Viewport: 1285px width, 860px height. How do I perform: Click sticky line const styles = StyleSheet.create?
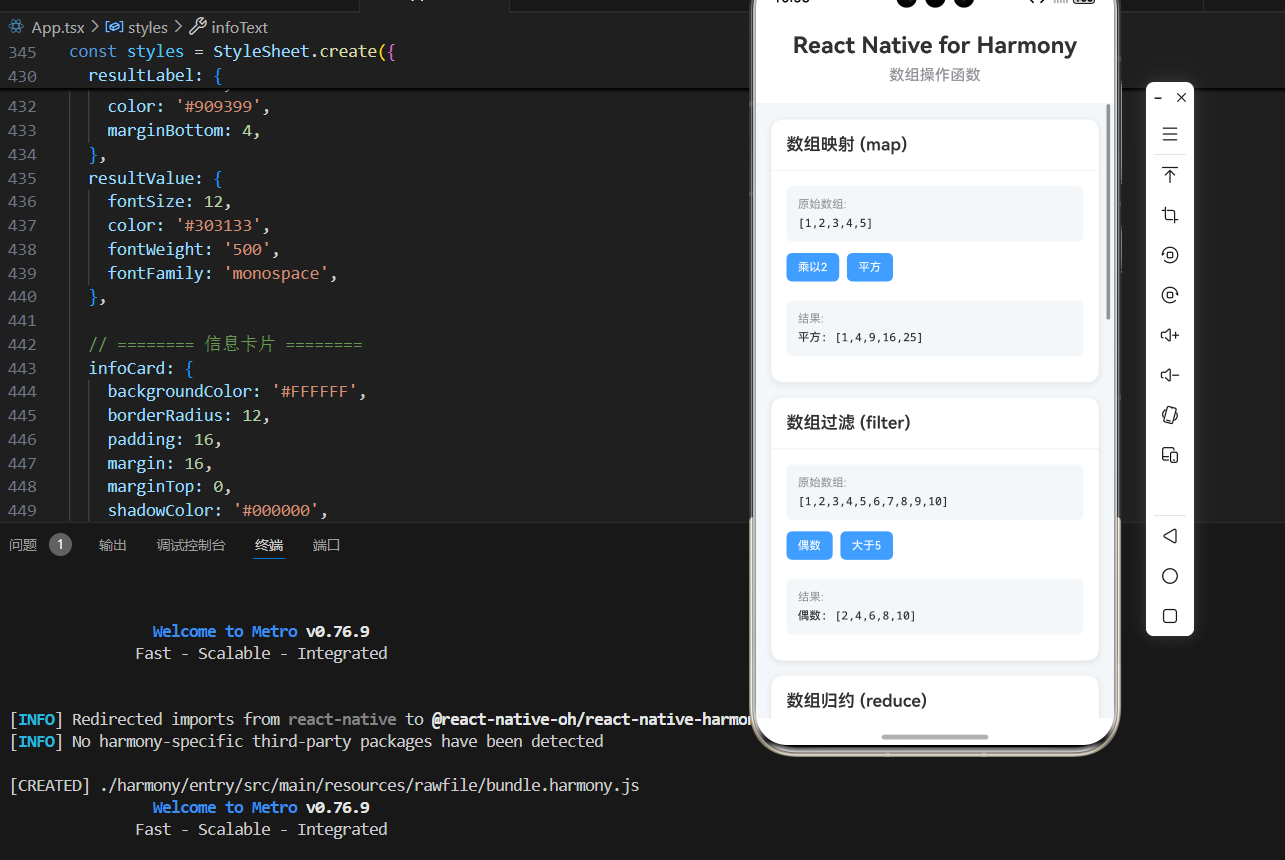coord(232,51)
